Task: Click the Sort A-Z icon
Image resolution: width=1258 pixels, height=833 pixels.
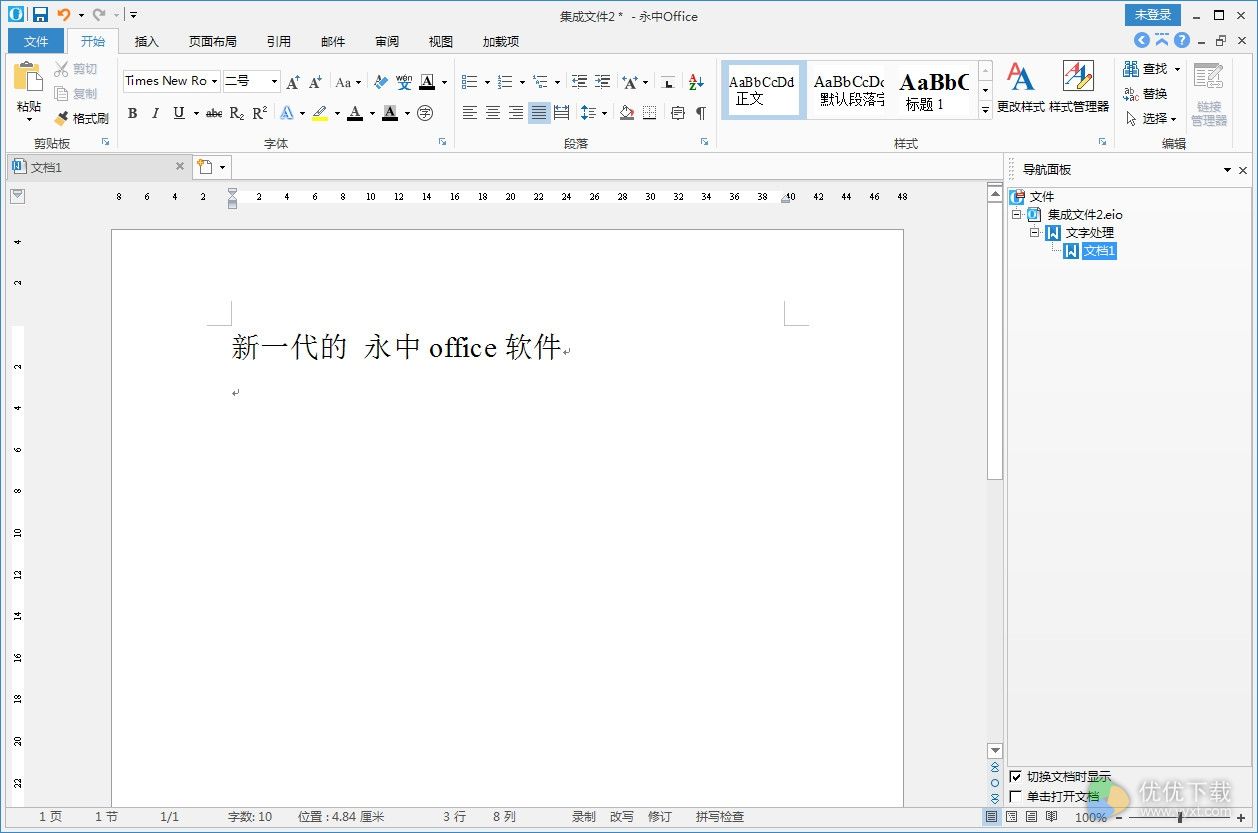Action: (x=697, y=82)
